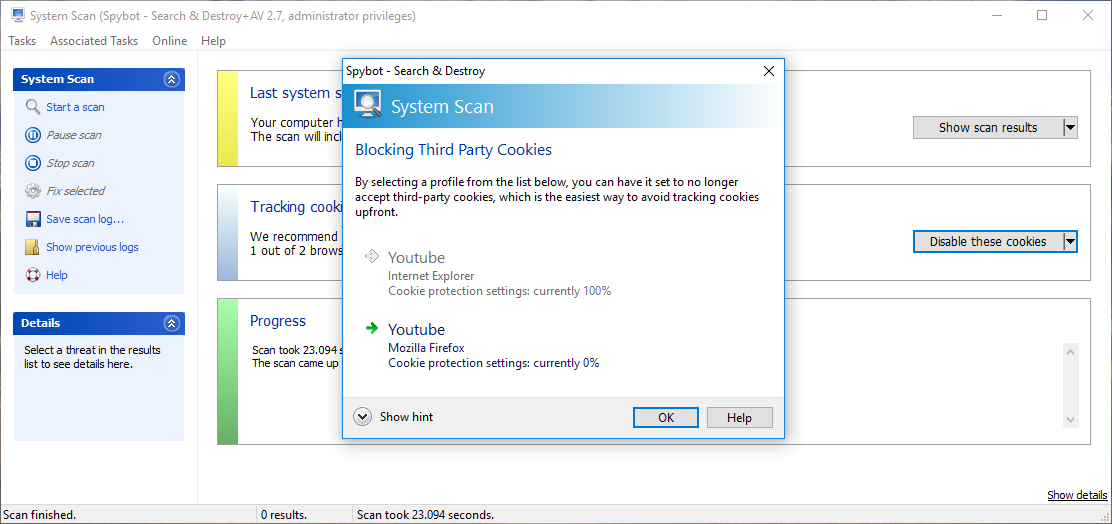
Task: Click the Progress heading
Action: click(x=278, y=320)
